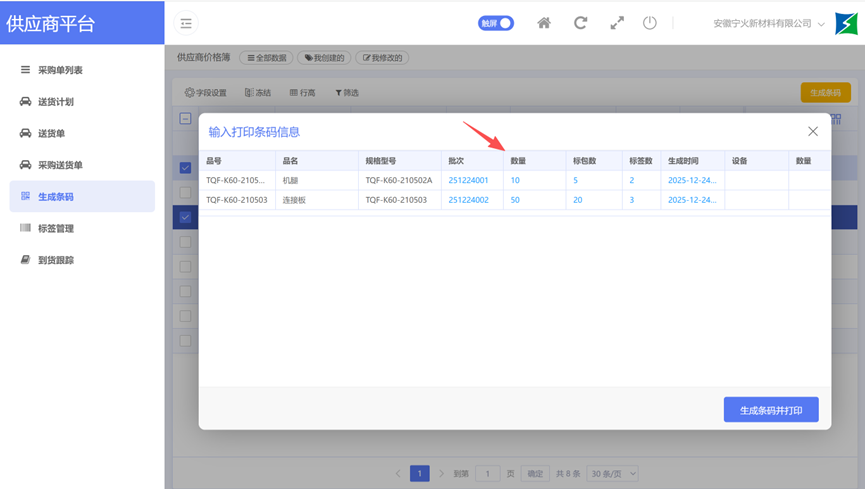The height and width of the screenshot is (489, 865).
Task: Click the home icon in top bar
Action: pyautogui.click(x=544, y=23)
